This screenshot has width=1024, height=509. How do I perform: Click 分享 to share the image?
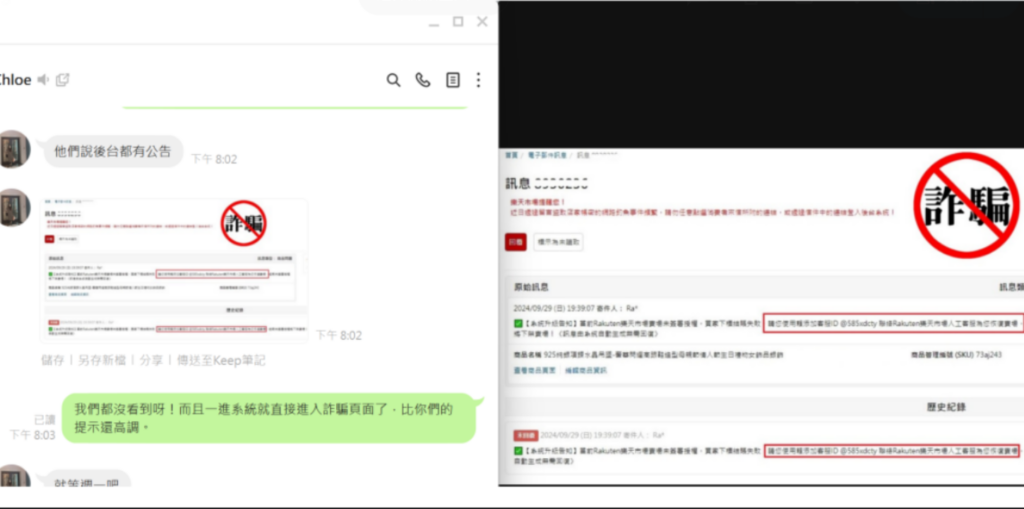tap(150, 360)
